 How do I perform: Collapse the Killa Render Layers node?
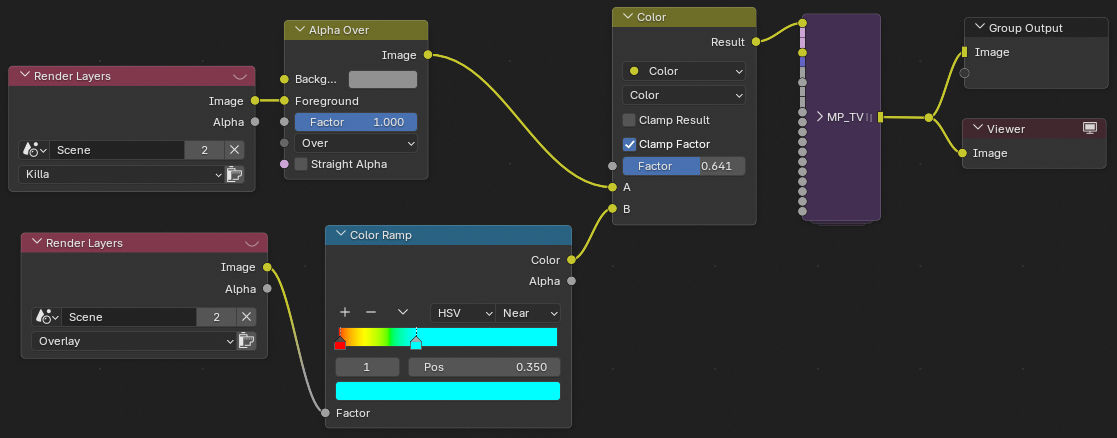coord(25,75)
